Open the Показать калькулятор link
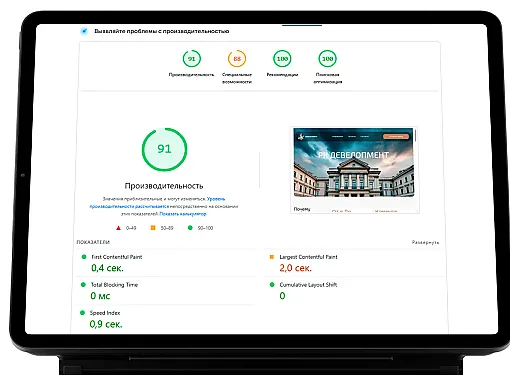Viewport: 510px width, 375px height. click(183, 214)
